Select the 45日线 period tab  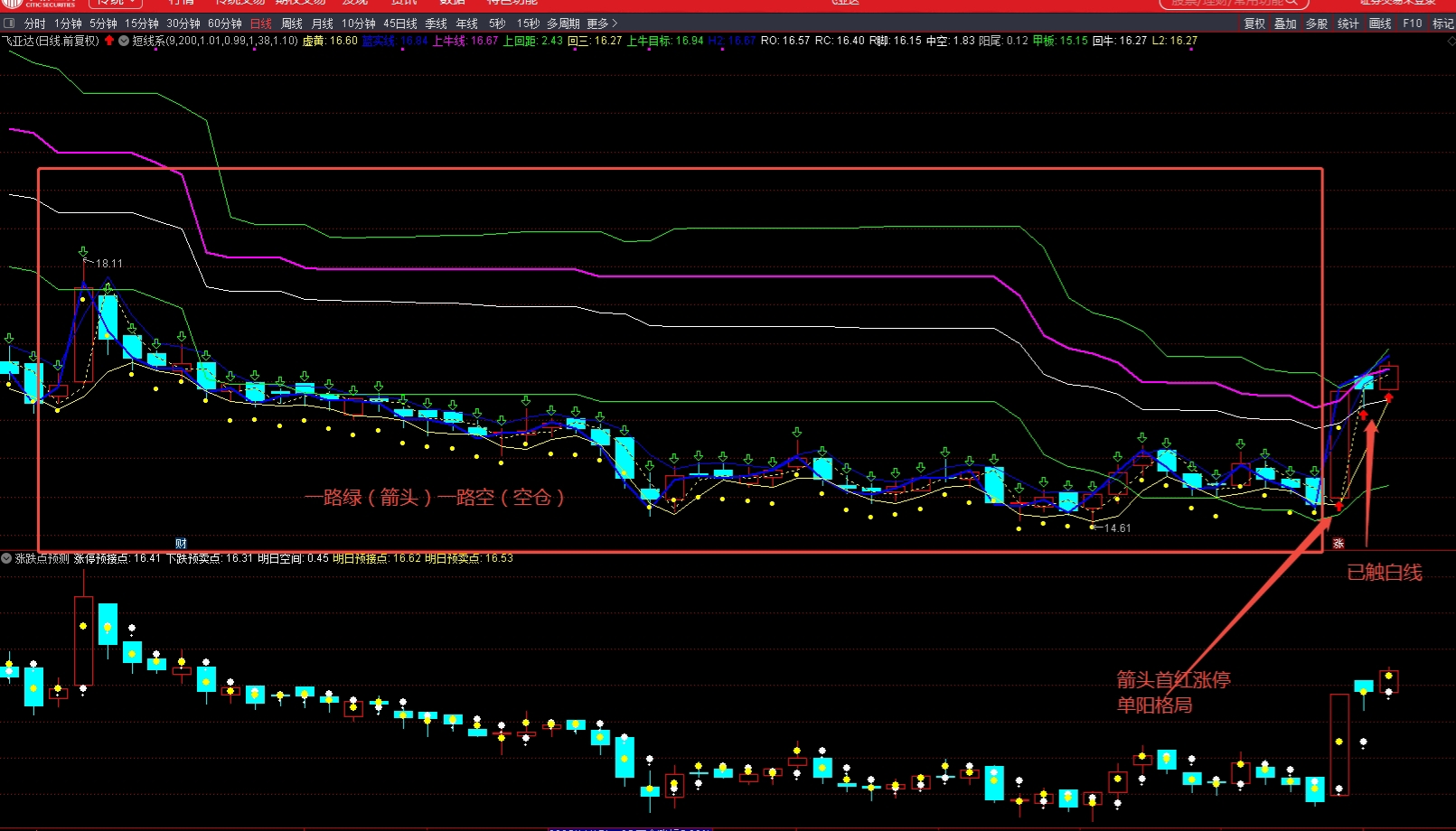click(400, 23)
